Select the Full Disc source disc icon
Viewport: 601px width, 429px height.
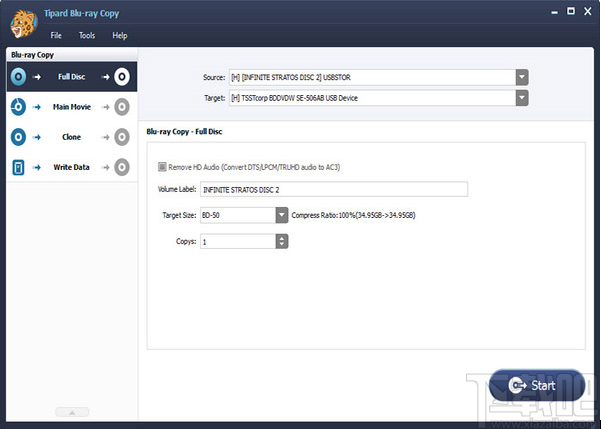18,77
